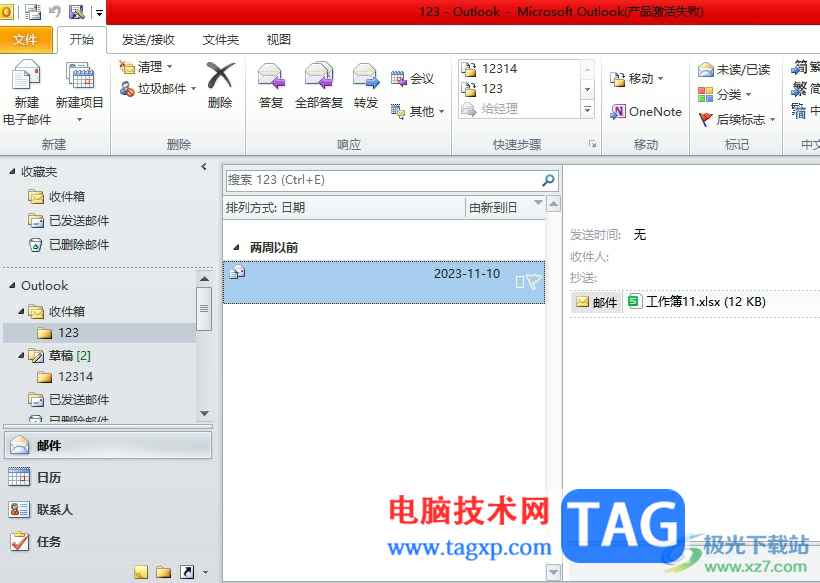Click the undo arrow in quick access toolbar
820x583 pixels.
click(55, 11)
